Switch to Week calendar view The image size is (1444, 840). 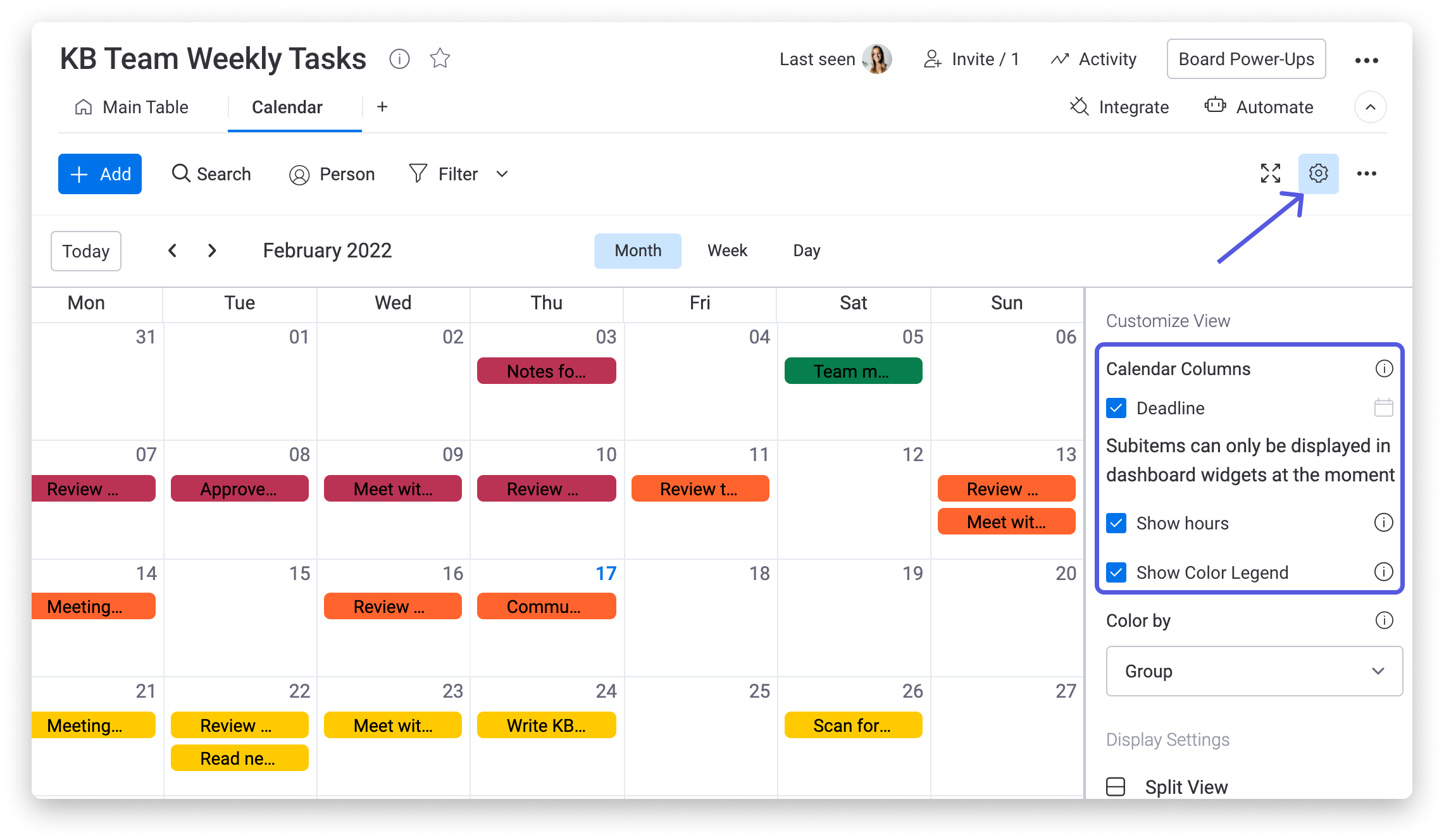click(727, 250)
